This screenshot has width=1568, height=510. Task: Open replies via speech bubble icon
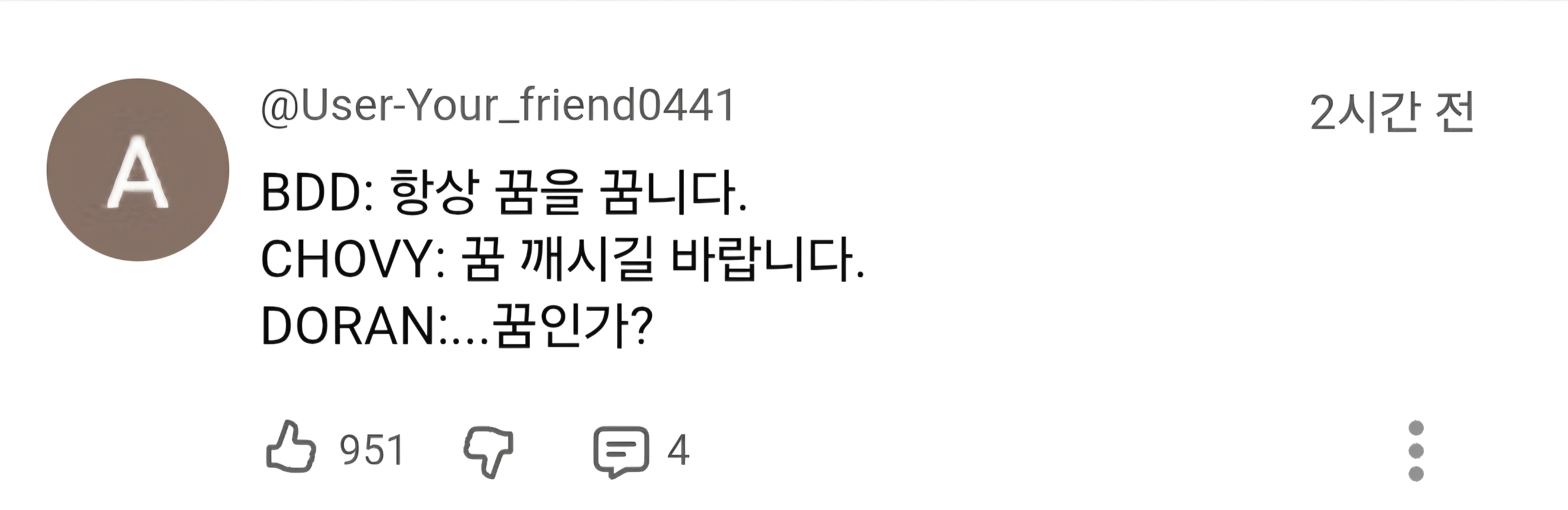point(621,451)
